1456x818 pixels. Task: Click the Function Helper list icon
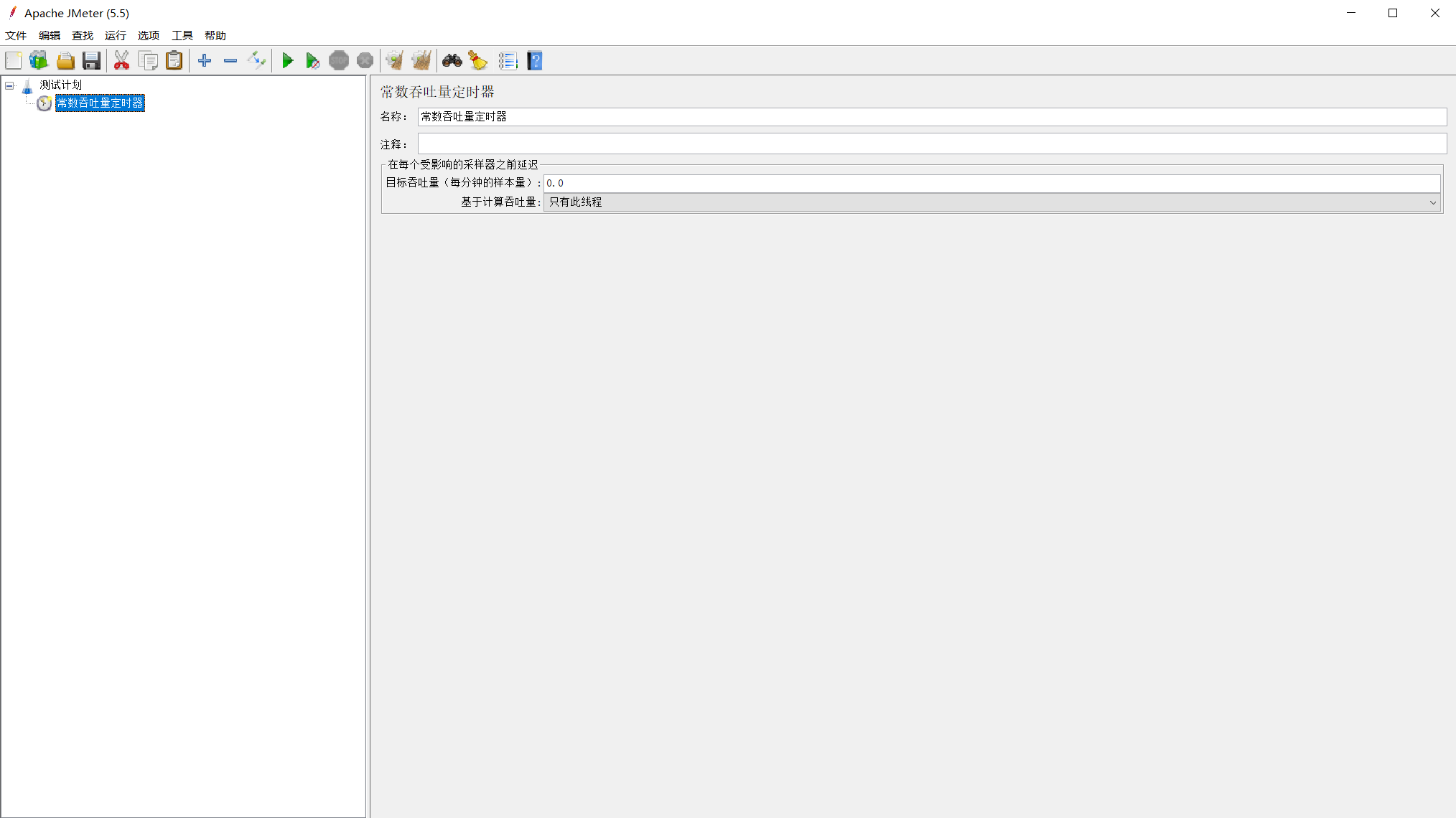[508, 61]
